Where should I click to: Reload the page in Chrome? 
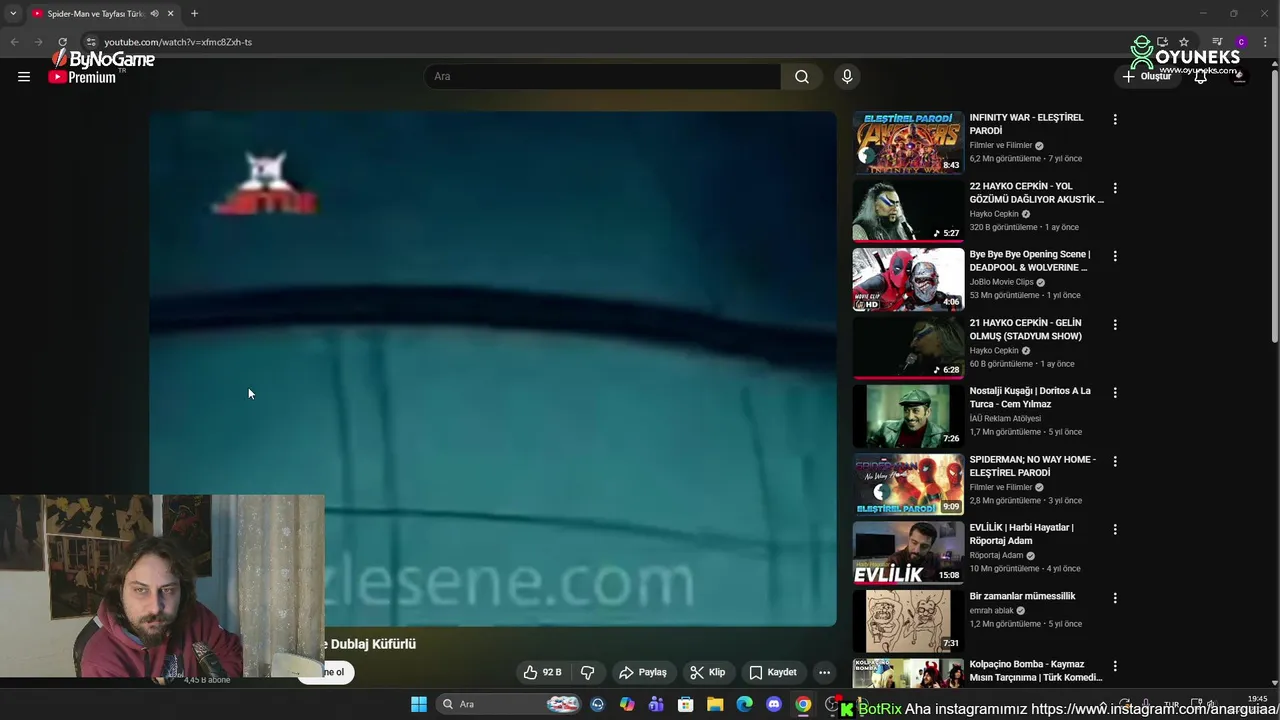coord(62,42)
